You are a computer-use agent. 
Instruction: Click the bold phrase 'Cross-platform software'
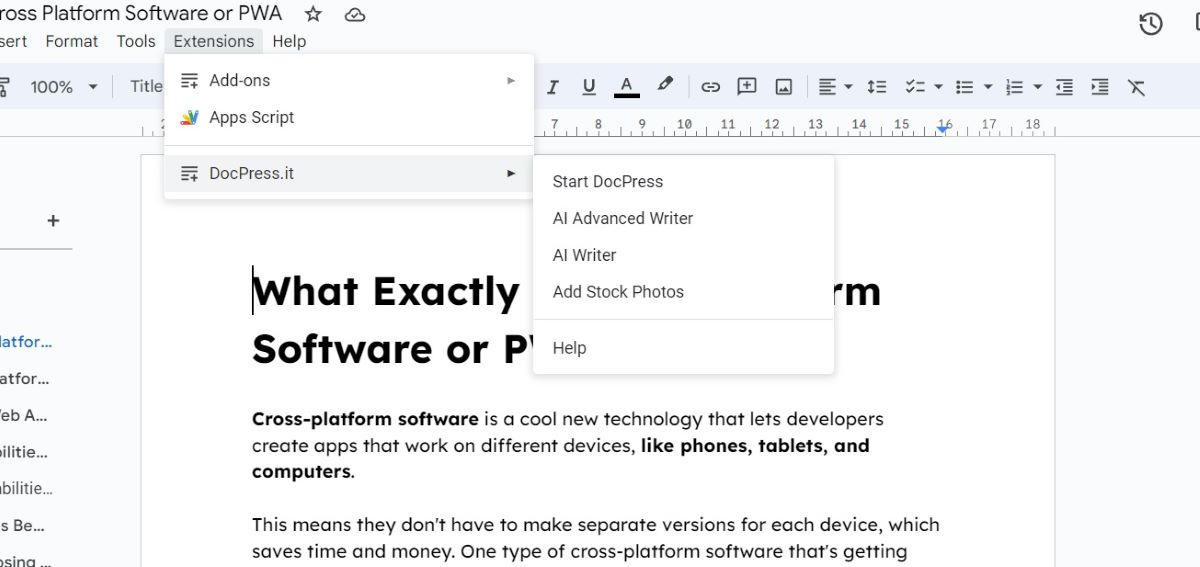[x=365, y=419]
